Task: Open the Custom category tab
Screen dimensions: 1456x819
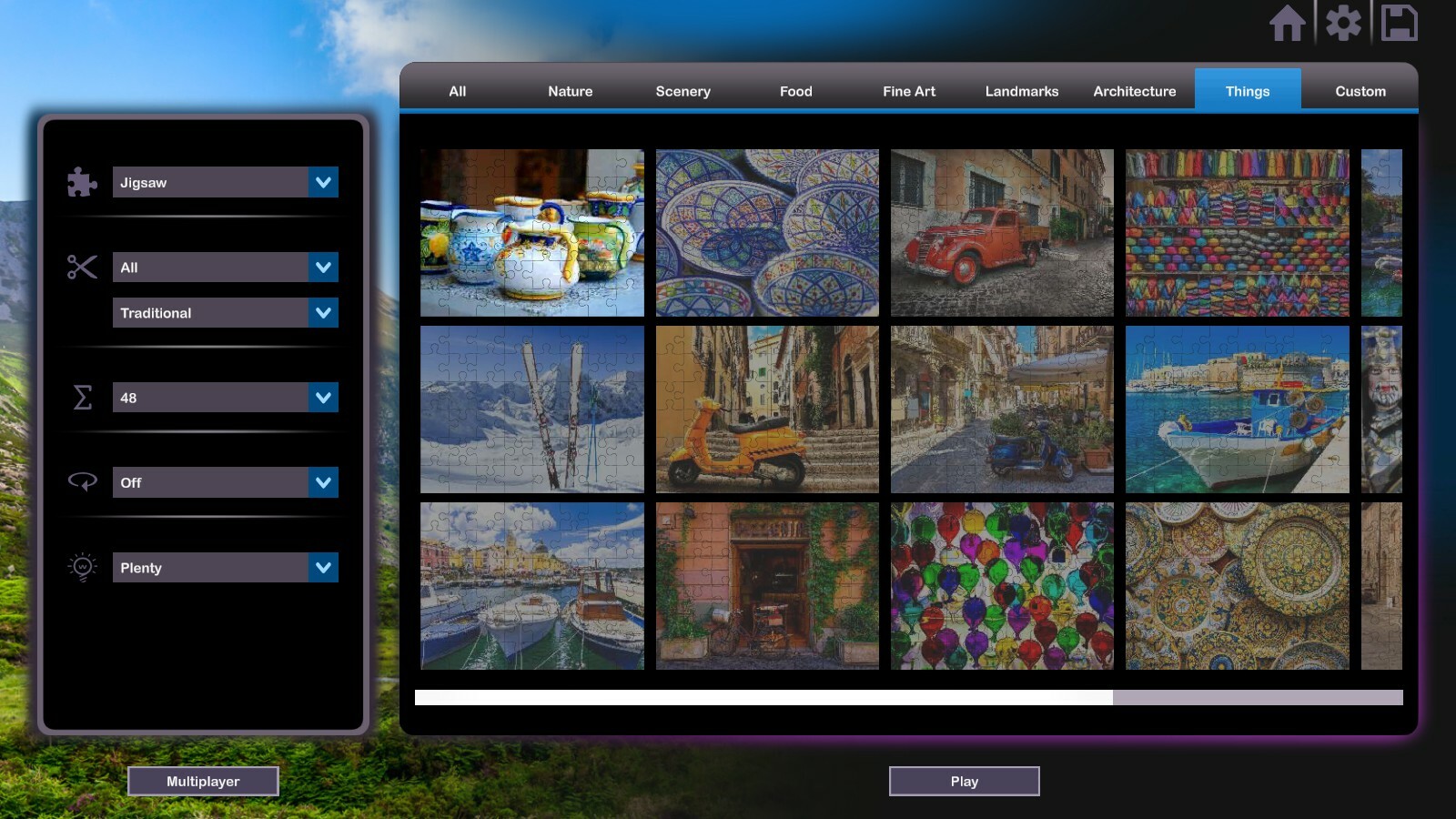Action: pos(1360,91)
